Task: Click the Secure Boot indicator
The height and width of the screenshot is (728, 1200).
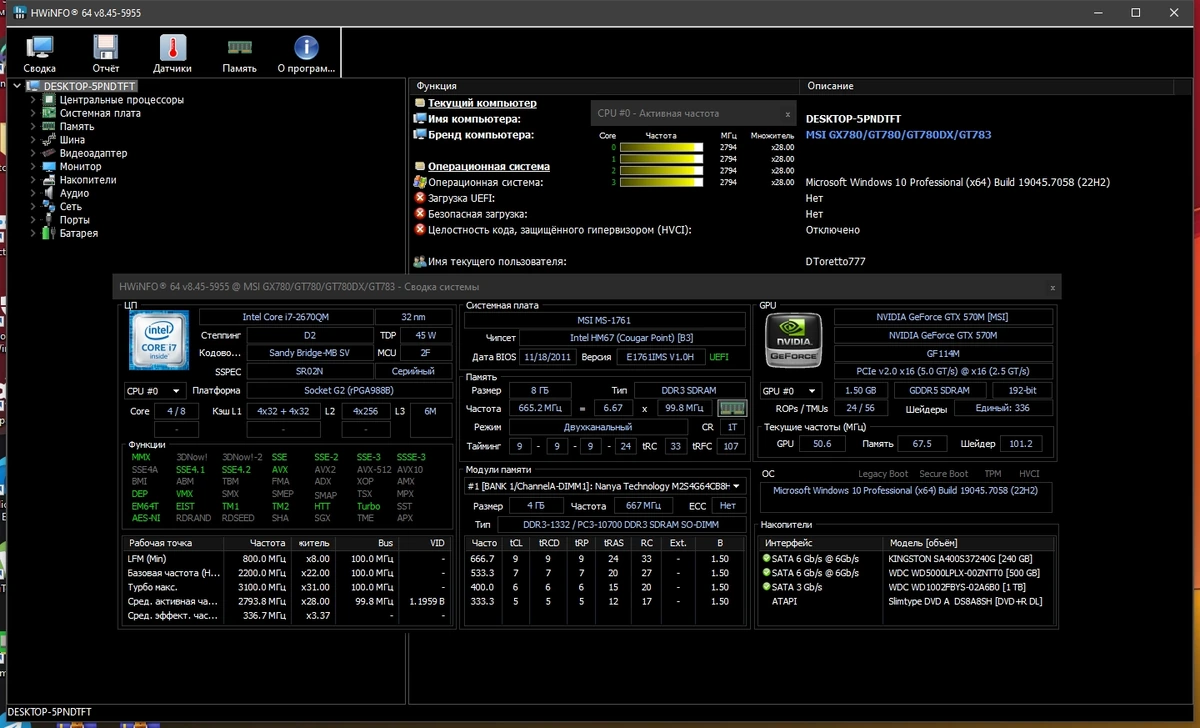Action: [943, 474]
